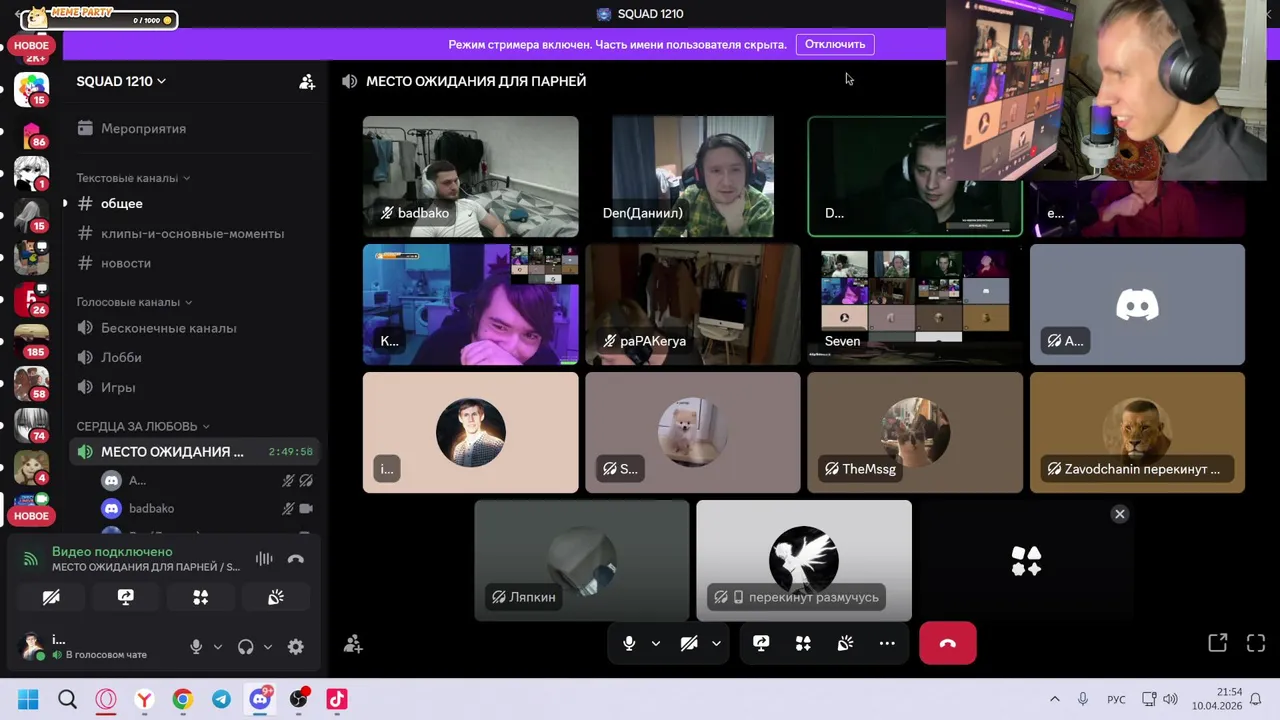Open MEME PARTY quest progress bar
1280x720 pixels.
click(100, 17)
